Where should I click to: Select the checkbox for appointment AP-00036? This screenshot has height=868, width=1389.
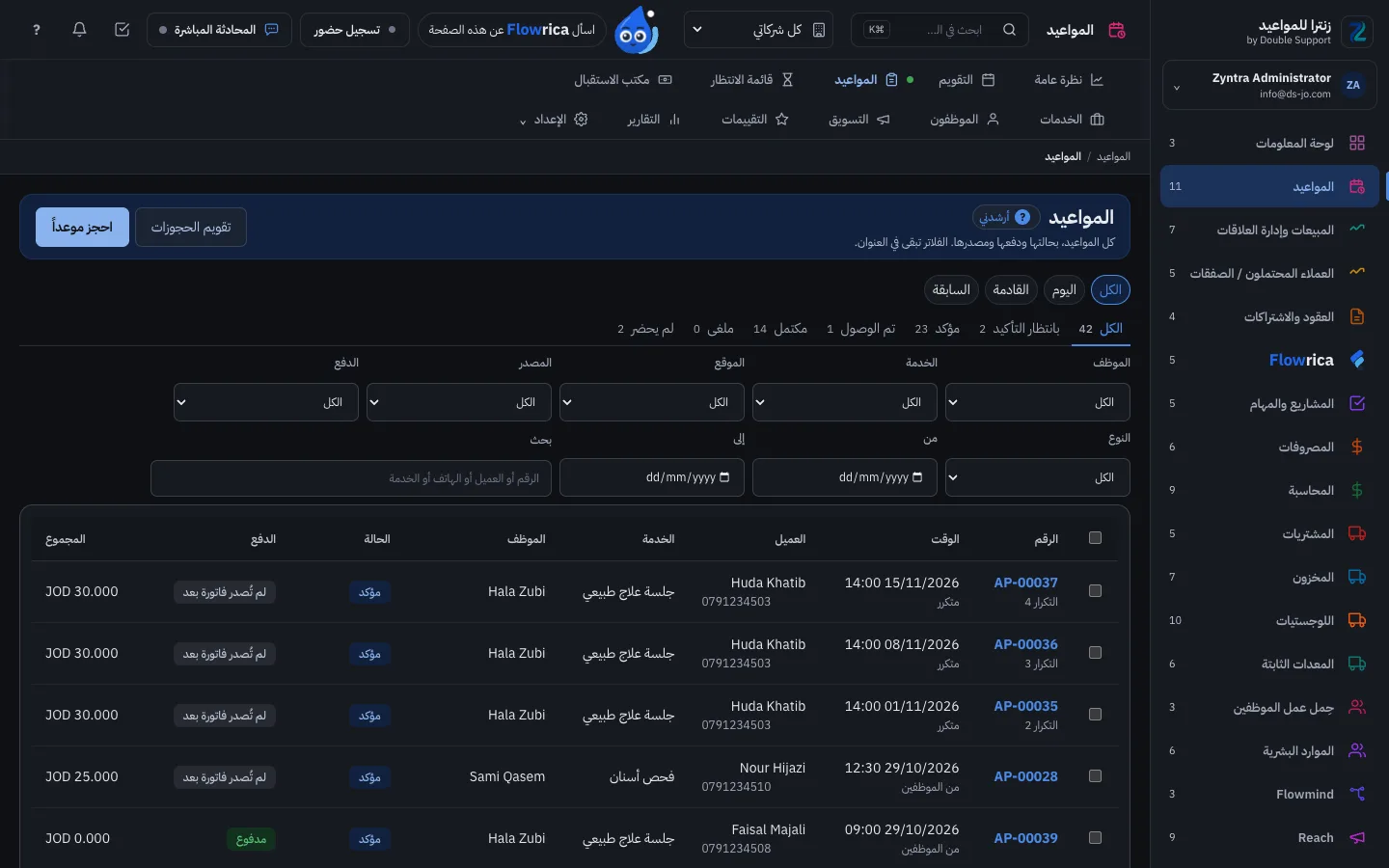pyautogui.click(x=1095, y=653)
